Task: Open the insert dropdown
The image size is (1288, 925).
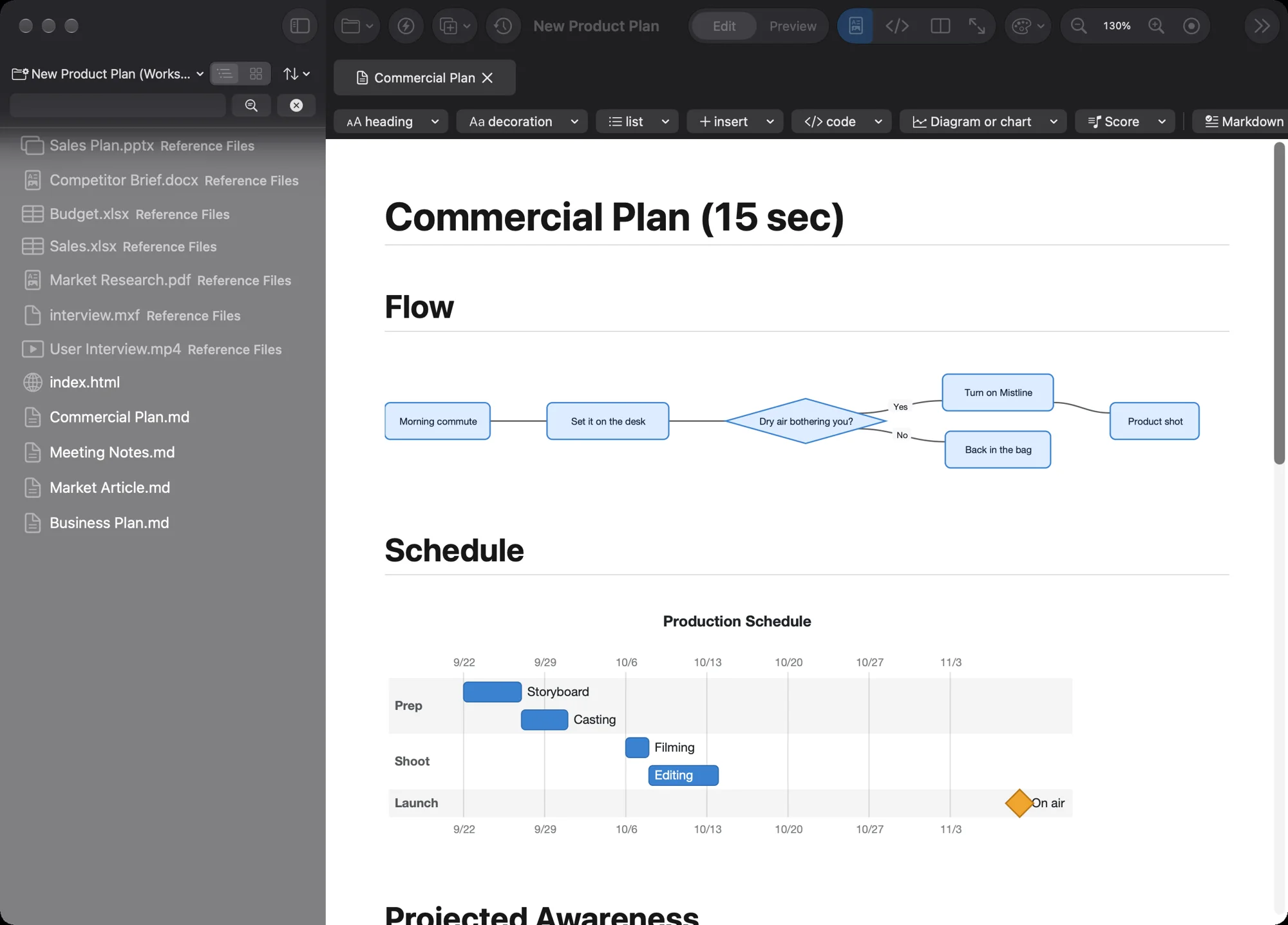Action: click(x=735, y=121)
